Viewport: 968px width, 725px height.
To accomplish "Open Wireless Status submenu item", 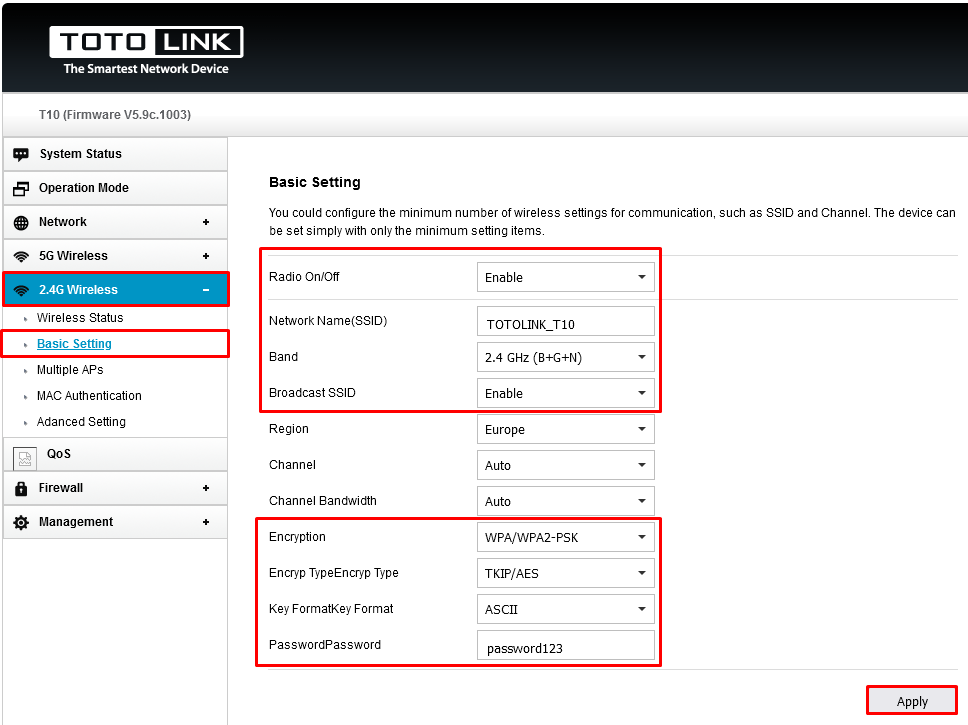I will coord(80,318).
